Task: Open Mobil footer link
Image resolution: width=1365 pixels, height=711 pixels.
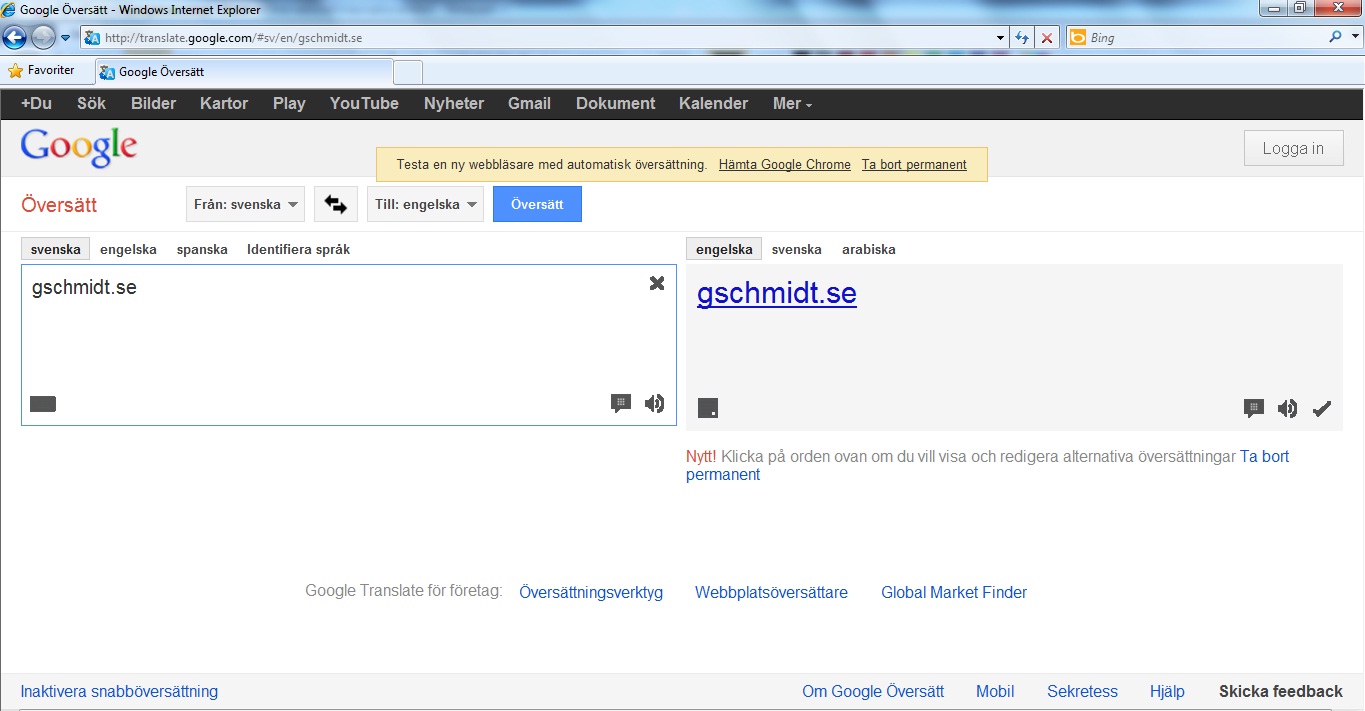Action: pyautogui.click(x=995, y=691)
